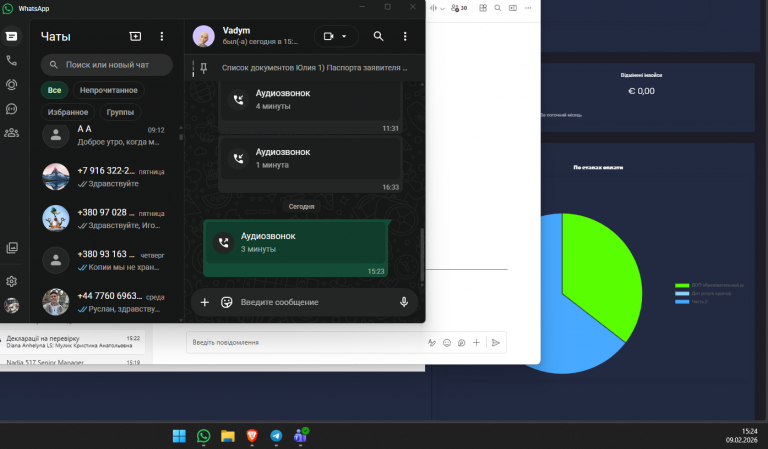
Task: Open the Teams plus actions icon
Action: 476,343
